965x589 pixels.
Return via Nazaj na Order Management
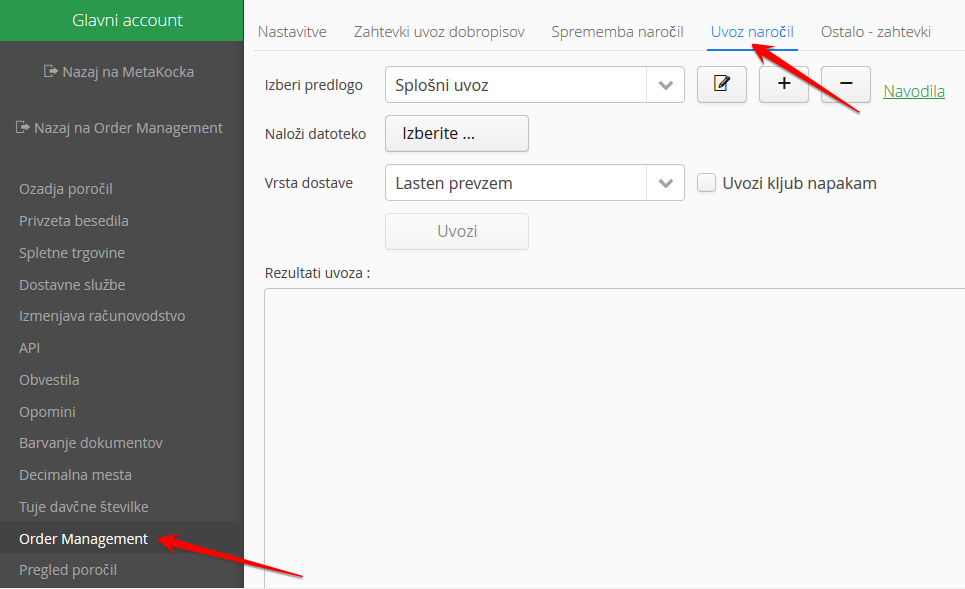(x=119, y=128)
